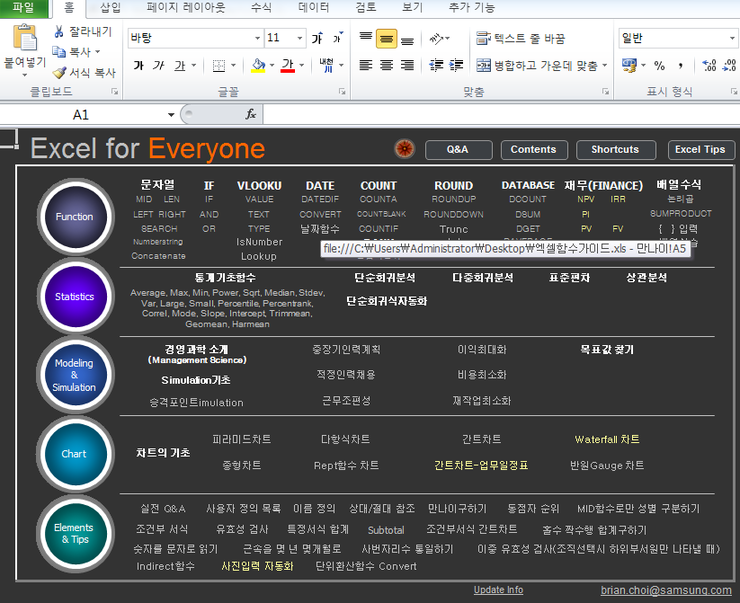Decrease font size with small 가 icon
Screen dimensions: 740x603
337,38
